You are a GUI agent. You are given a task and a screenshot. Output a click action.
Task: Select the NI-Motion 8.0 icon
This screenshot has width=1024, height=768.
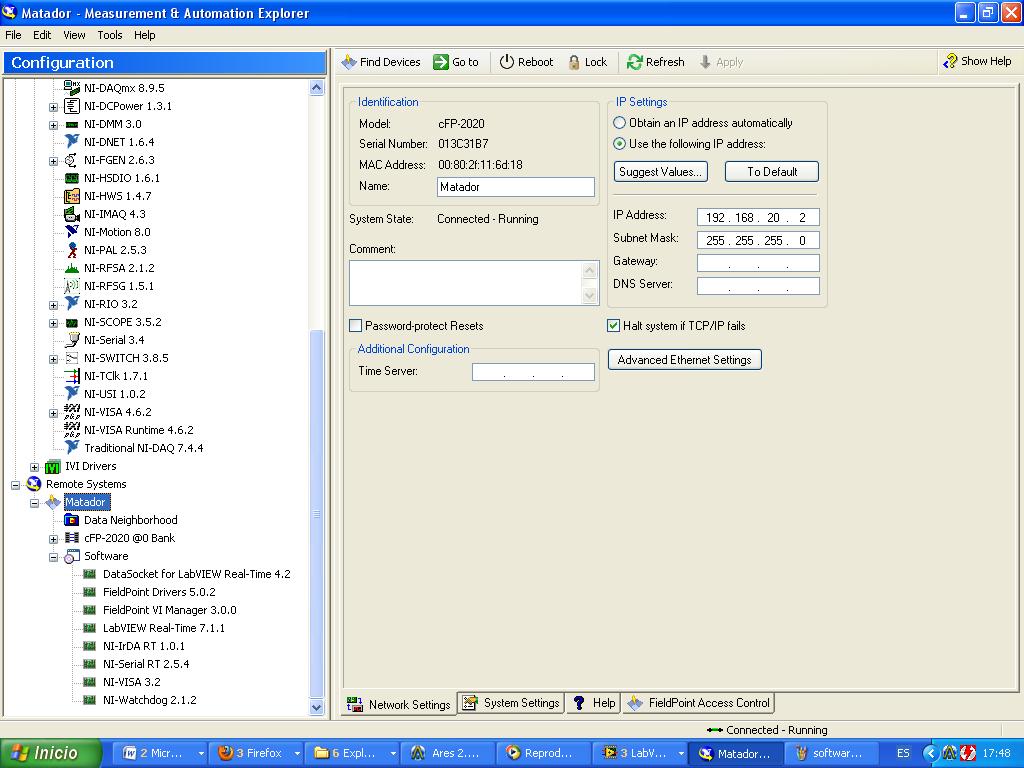[x=72, y=232]
